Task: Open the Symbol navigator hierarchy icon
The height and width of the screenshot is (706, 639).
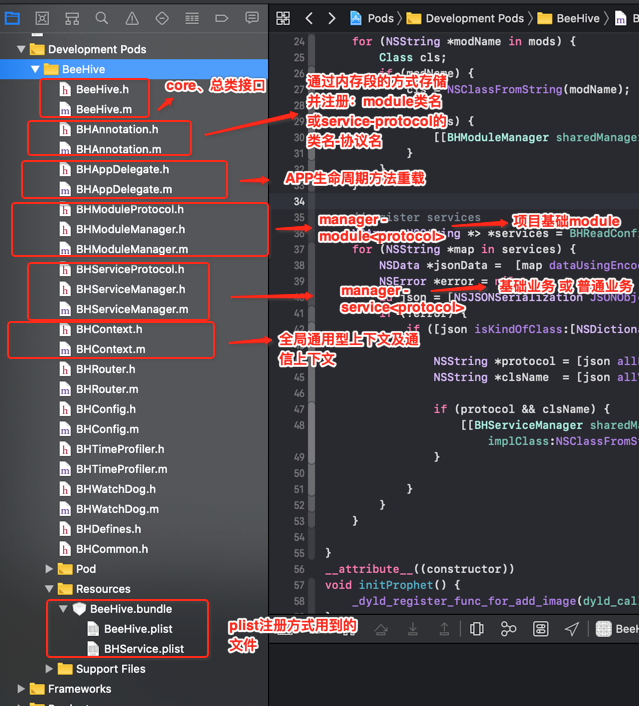Action: coord(72,18)
